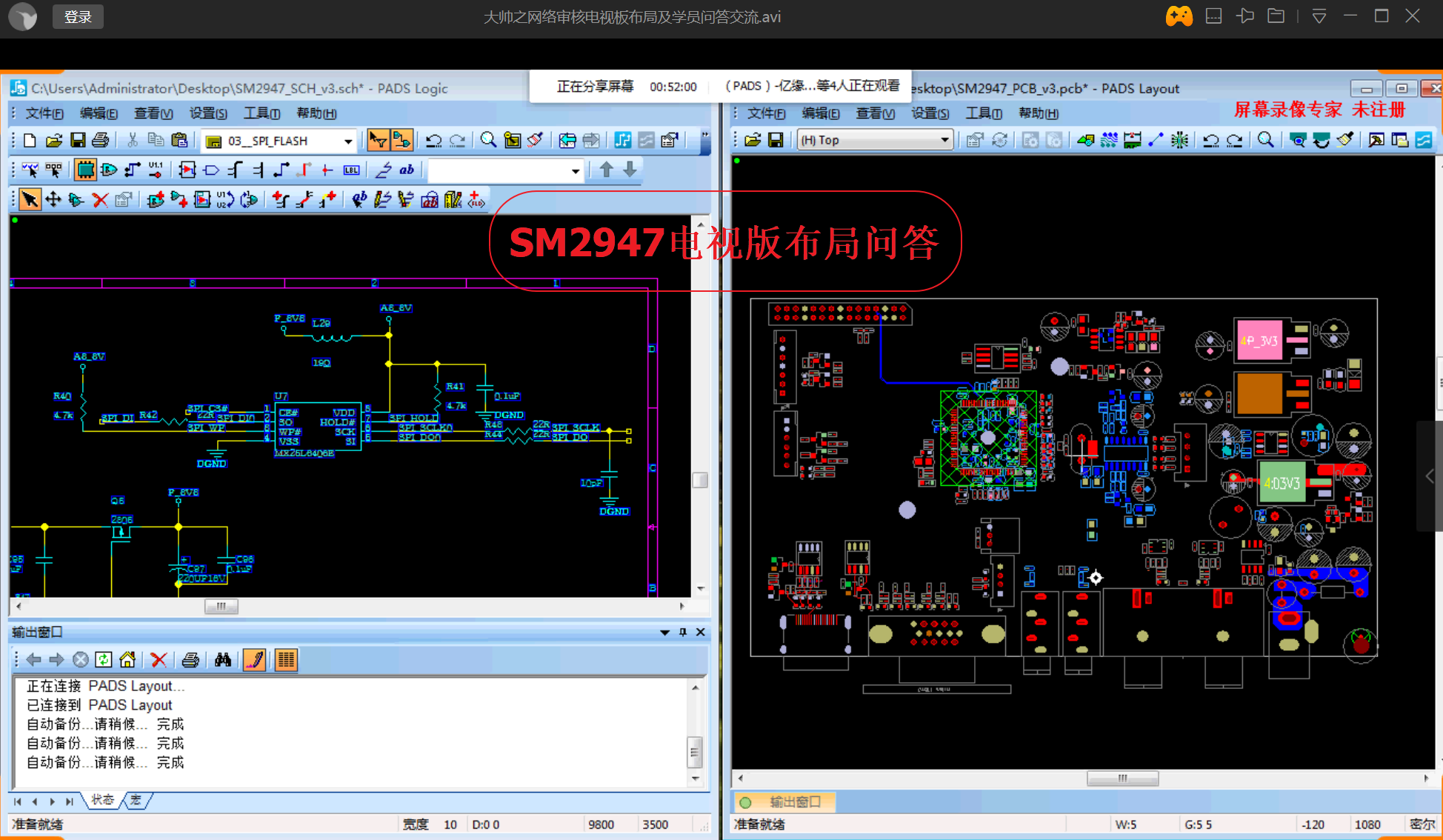The image size is (1443, 840).
Task: Open the output window options dropdown arrow
Action: (664, 633)
